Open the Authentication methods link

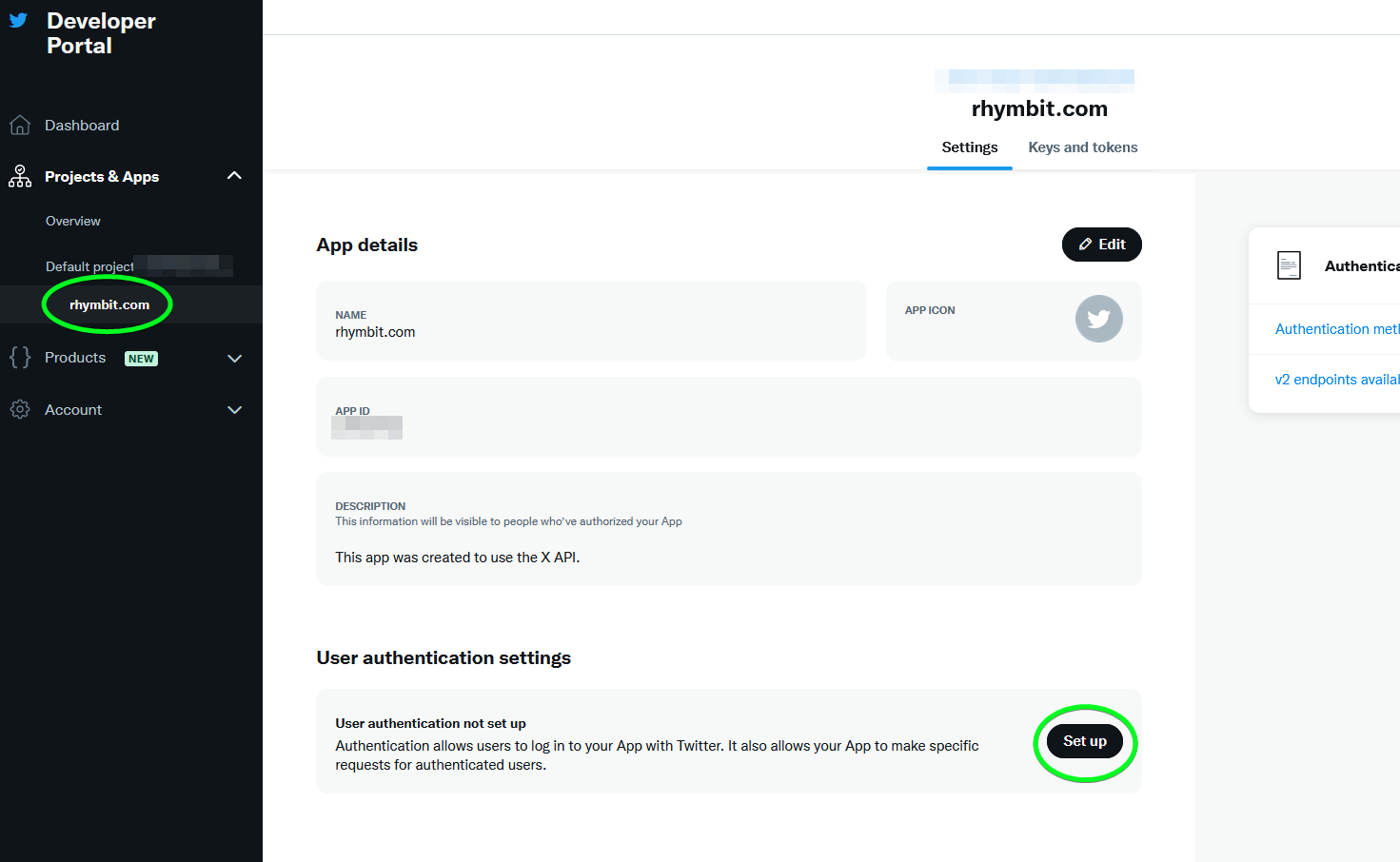click(x=1336, y=328)
